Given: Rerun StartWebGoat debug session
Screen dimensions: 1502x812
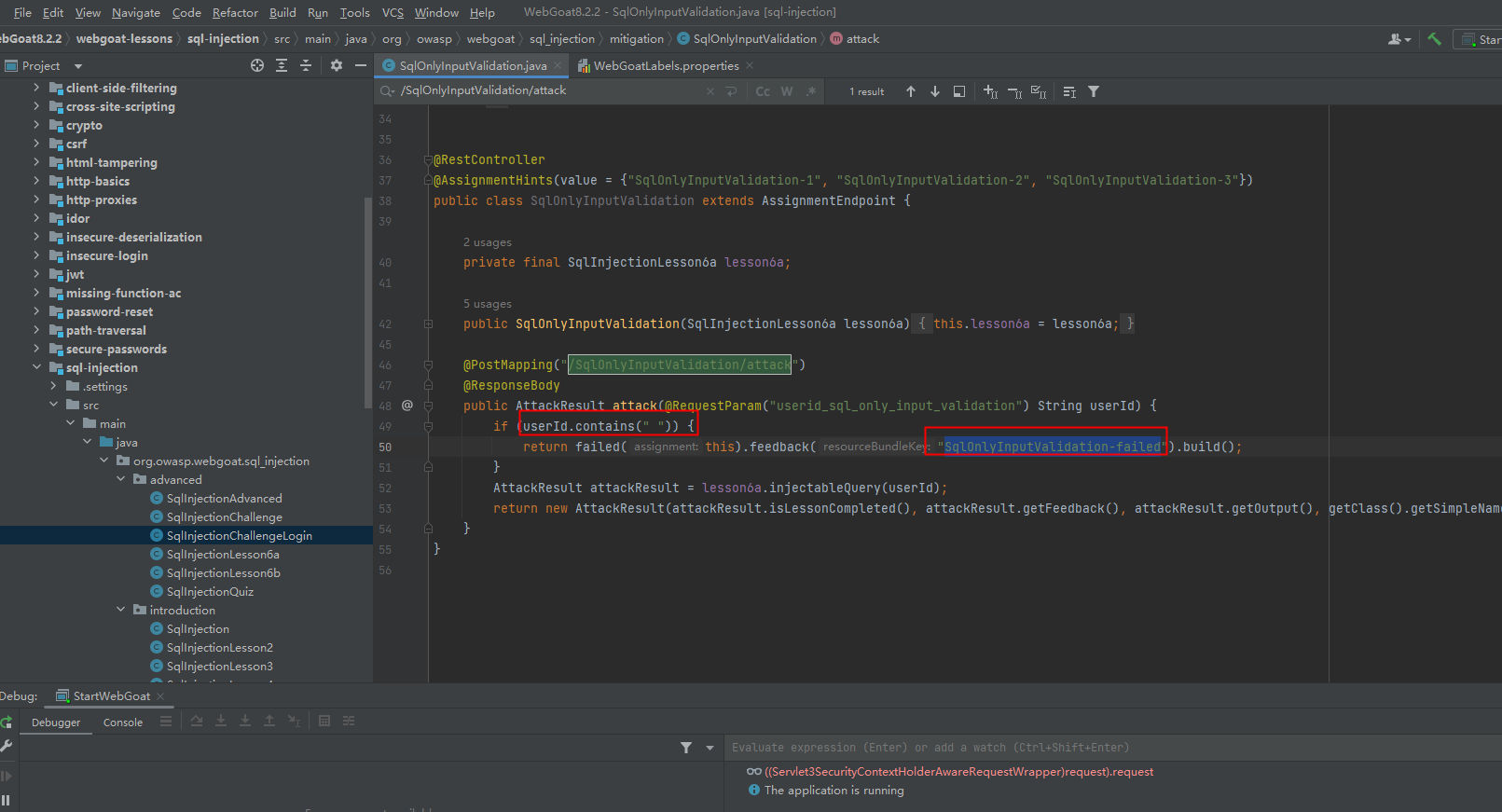Looking at the screenshot, I should pyautogui.click(x=7, y=722).
